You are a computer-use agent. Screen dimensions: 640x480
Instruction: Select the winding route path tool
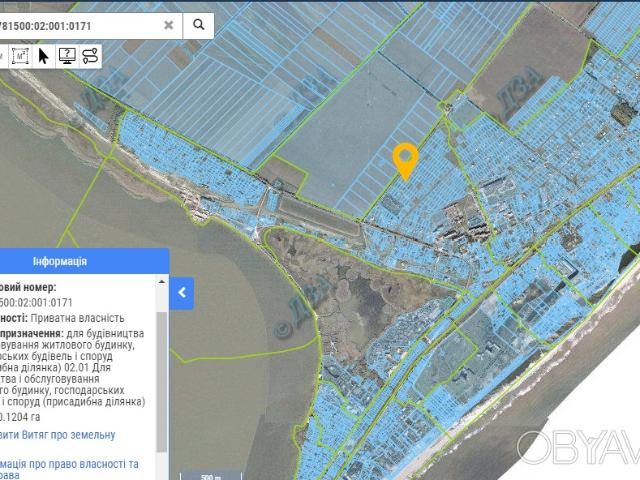(90, 55)
